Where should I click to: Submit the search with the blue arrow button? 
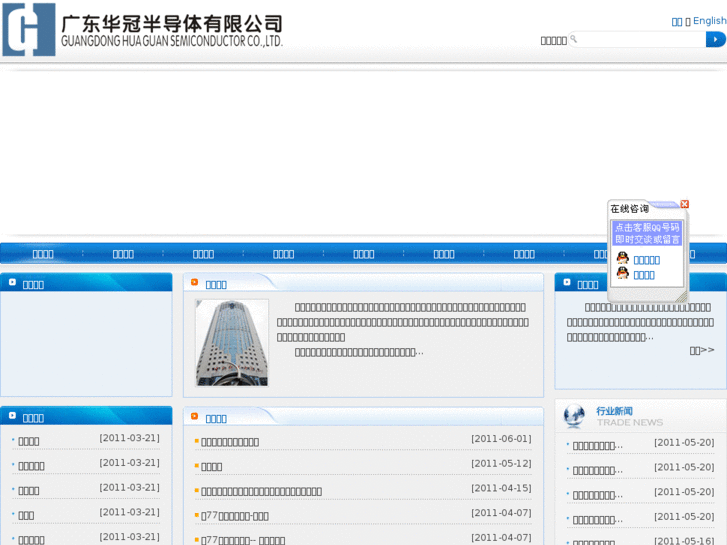(x=715, y=39)
